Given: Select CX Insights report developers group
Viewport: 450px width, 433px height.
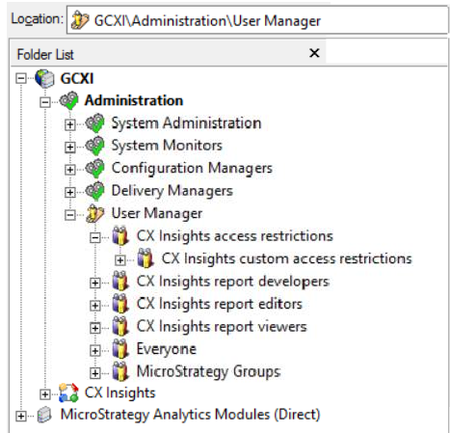Looking at the screenshot, I should pos(233,282).
